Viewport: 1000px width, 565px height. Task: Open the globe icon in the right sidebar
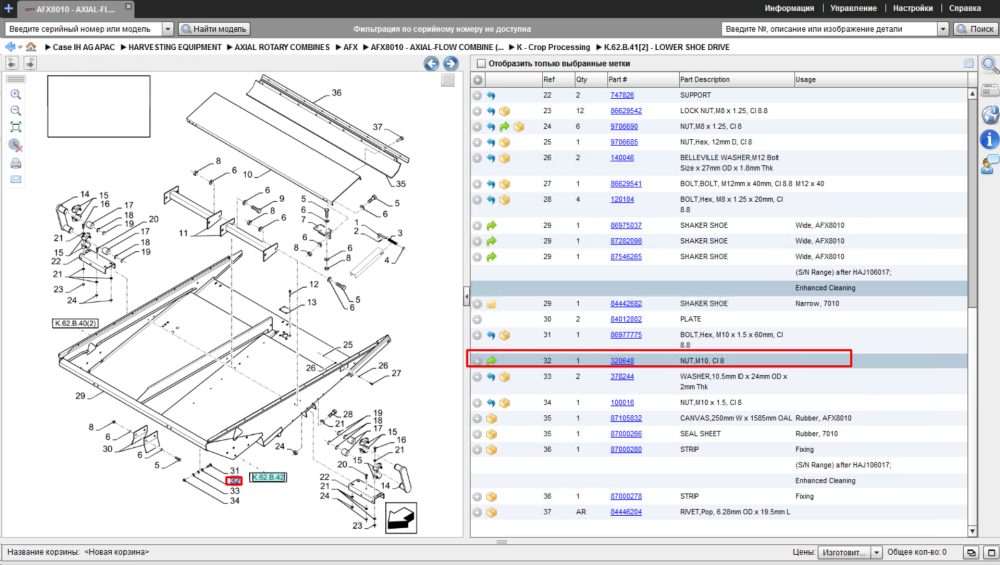pyautogui.click(x=990, y=115)
